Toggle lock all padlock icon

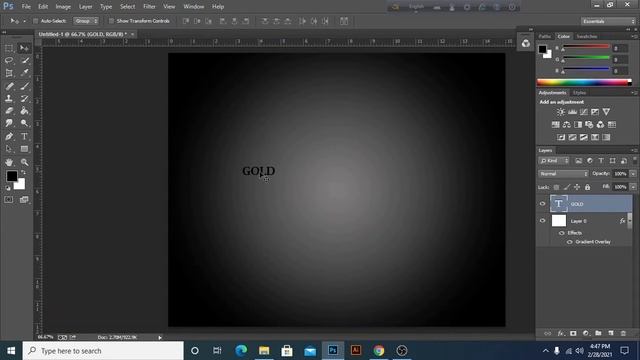pyautogui.click(x=587, y=187)
